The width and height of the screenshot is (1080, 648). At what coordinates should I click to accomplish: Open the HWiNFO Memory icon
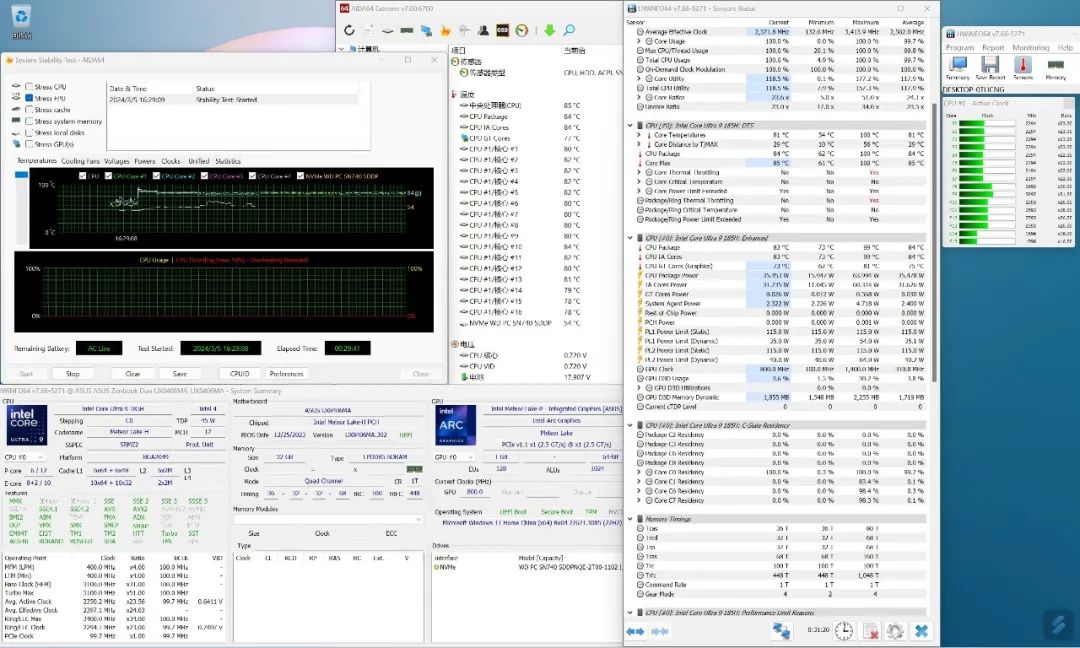click(x=1055, y=66)
